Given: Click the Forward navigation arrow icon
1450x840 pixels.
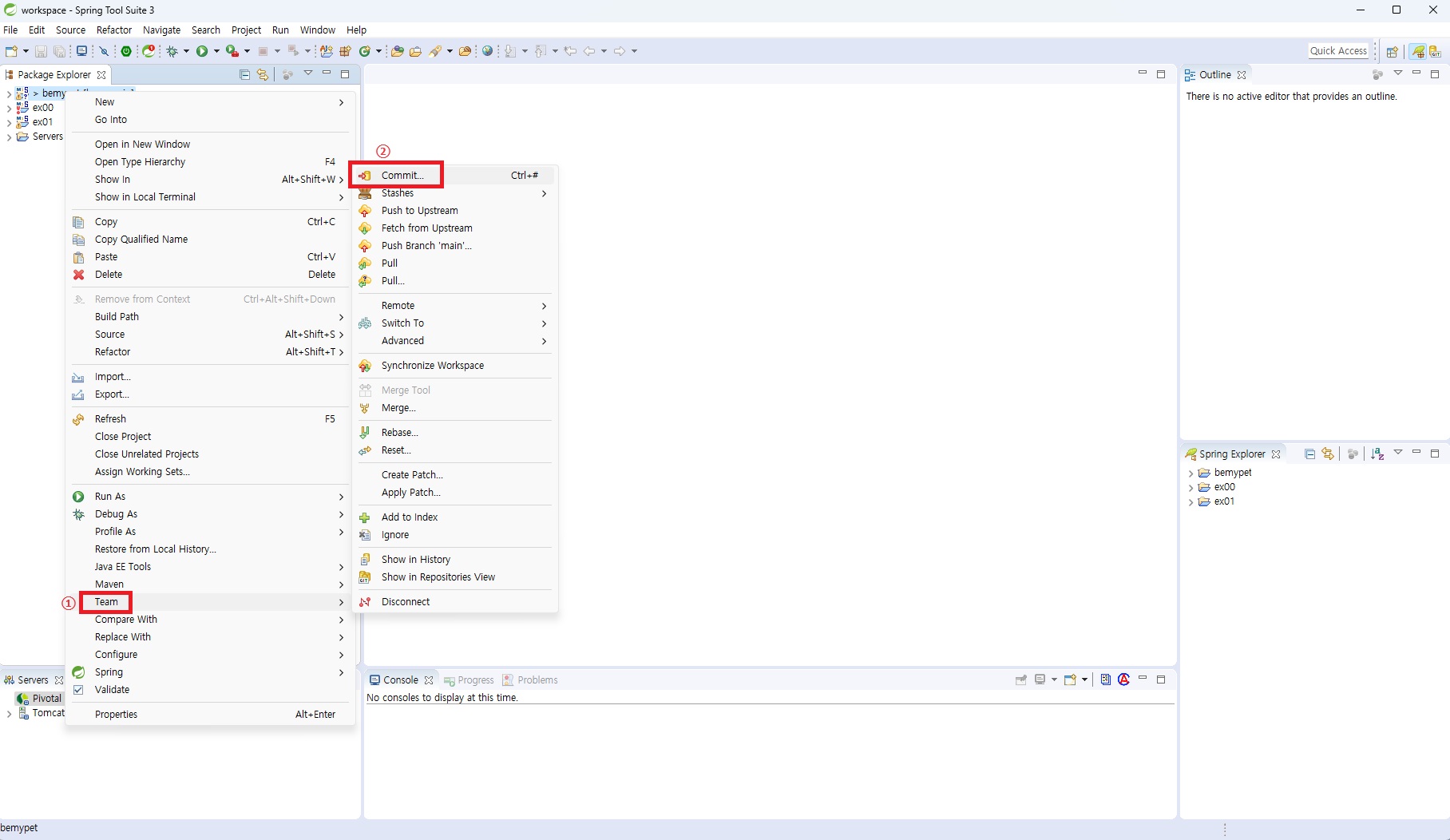Looking at the screenshot, I should coord(620,51).
